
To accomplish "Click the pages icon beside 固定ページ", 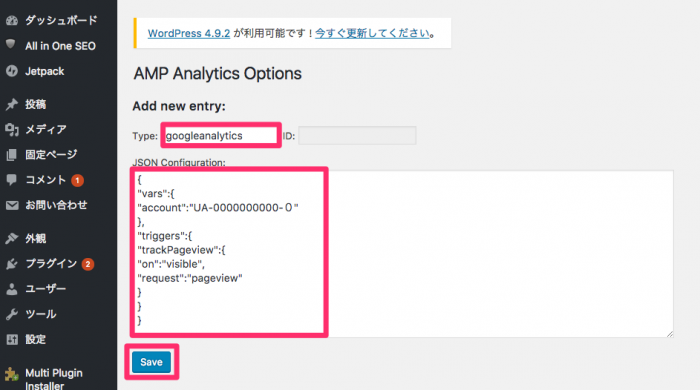I will (12, 155).
